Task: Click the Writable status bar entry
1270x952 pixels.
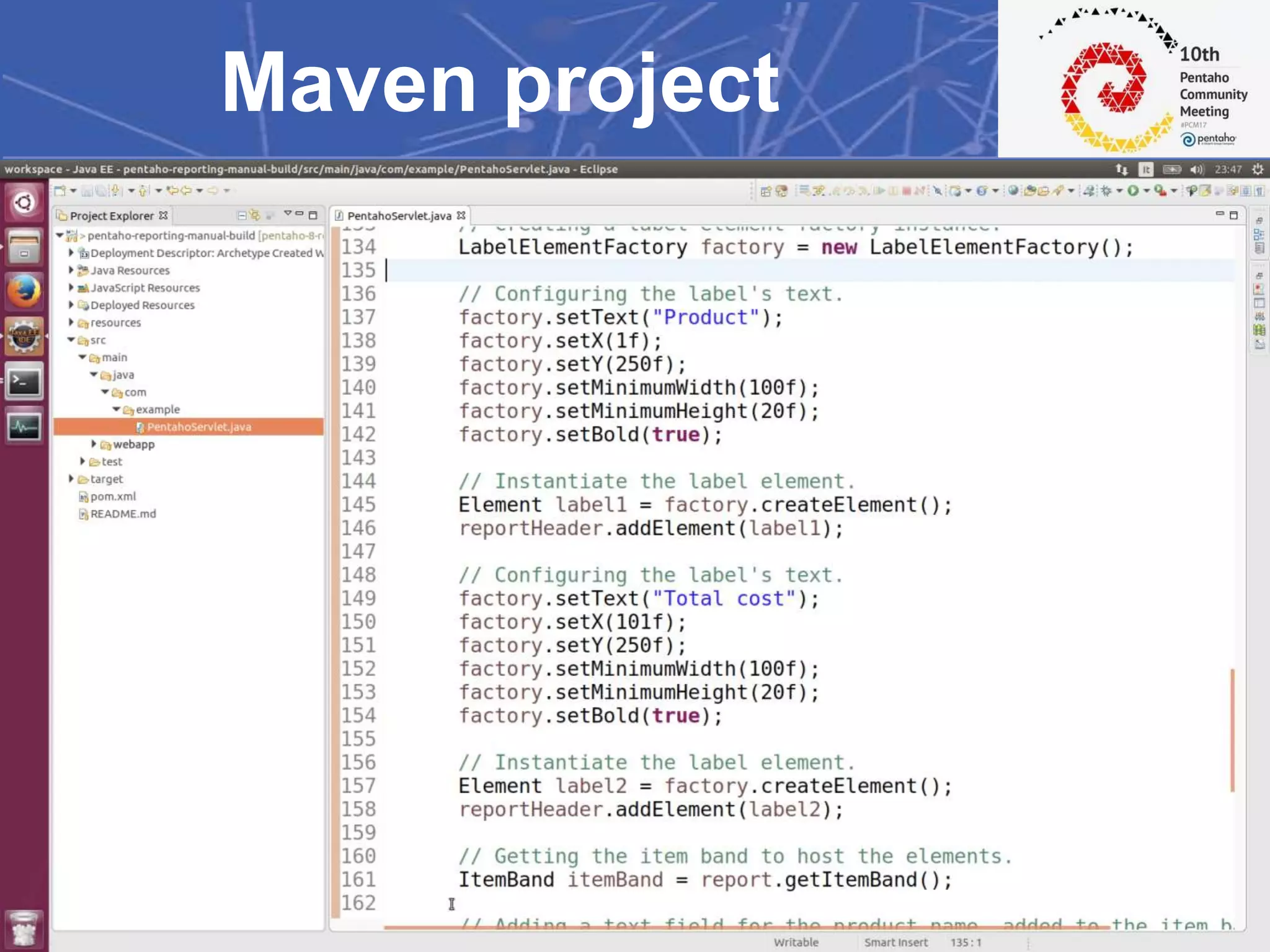Action: click(x=796, y=942)
